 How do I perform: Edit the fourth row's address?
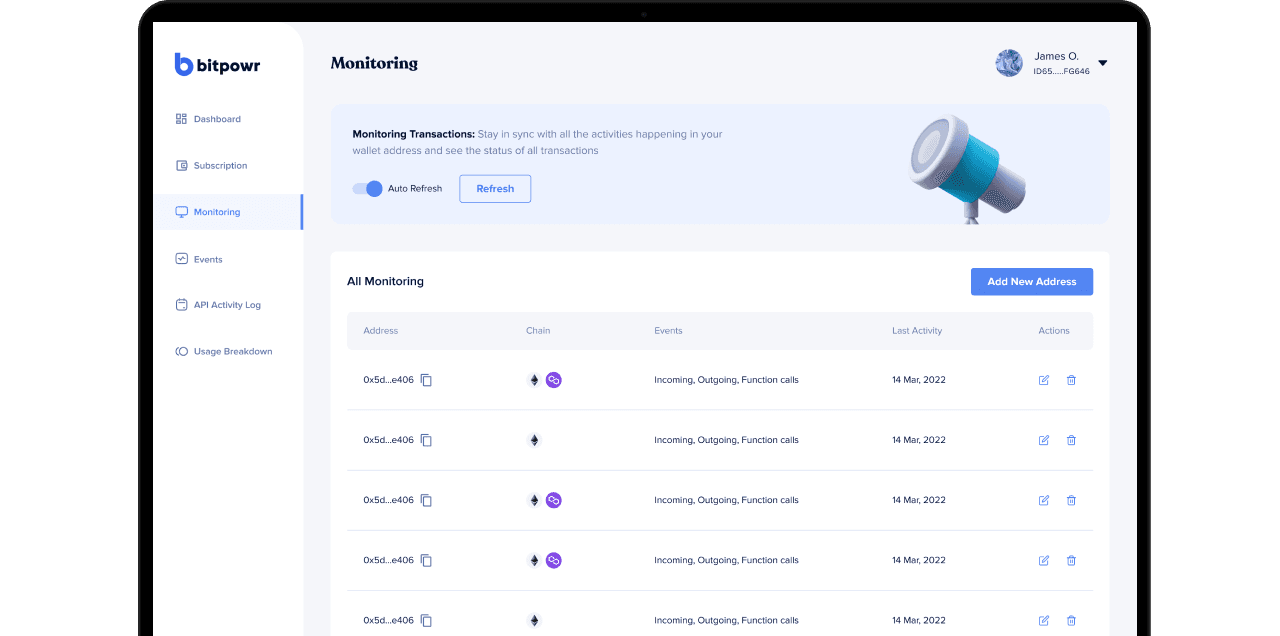1044,560
